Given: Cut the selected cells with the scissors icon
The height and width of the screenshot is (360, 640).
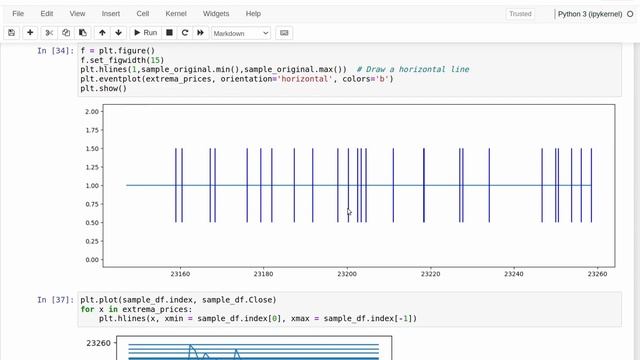Looking at the screenshot, I should 49,33.
